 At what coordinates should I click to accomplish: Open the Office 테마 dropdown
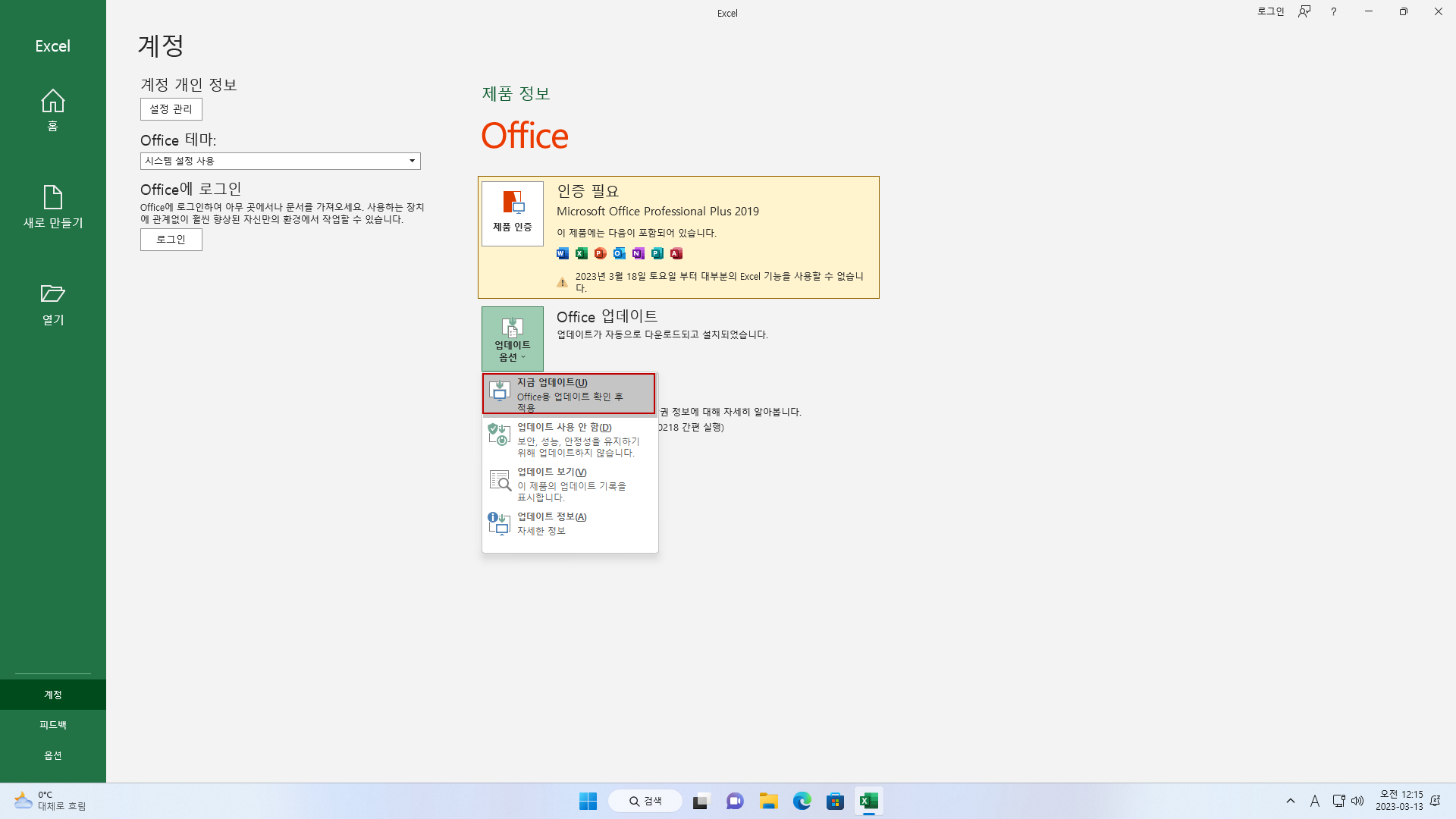[x=280, y=161]
